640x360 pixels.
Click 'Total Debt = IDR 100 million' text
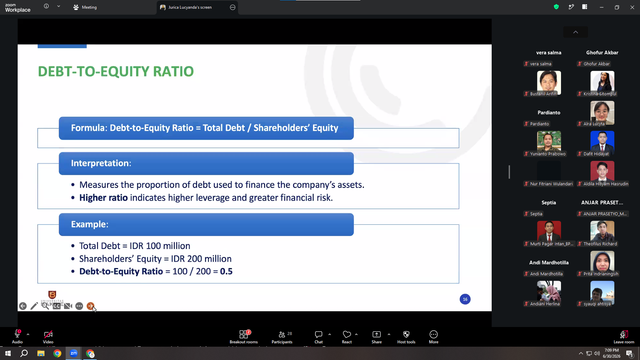[x=135, y=246]
